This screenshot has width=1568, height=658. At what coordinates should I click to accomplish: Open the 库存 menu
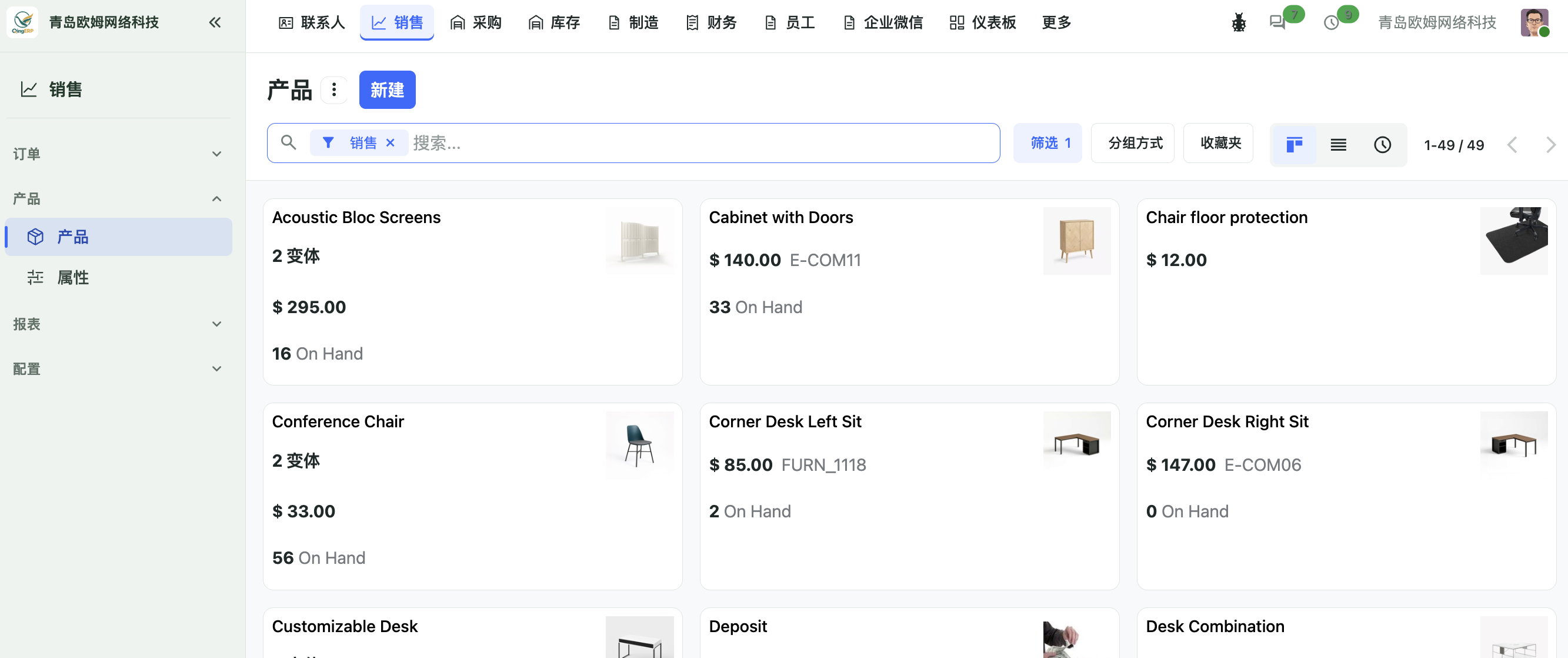tap(554, 22)
